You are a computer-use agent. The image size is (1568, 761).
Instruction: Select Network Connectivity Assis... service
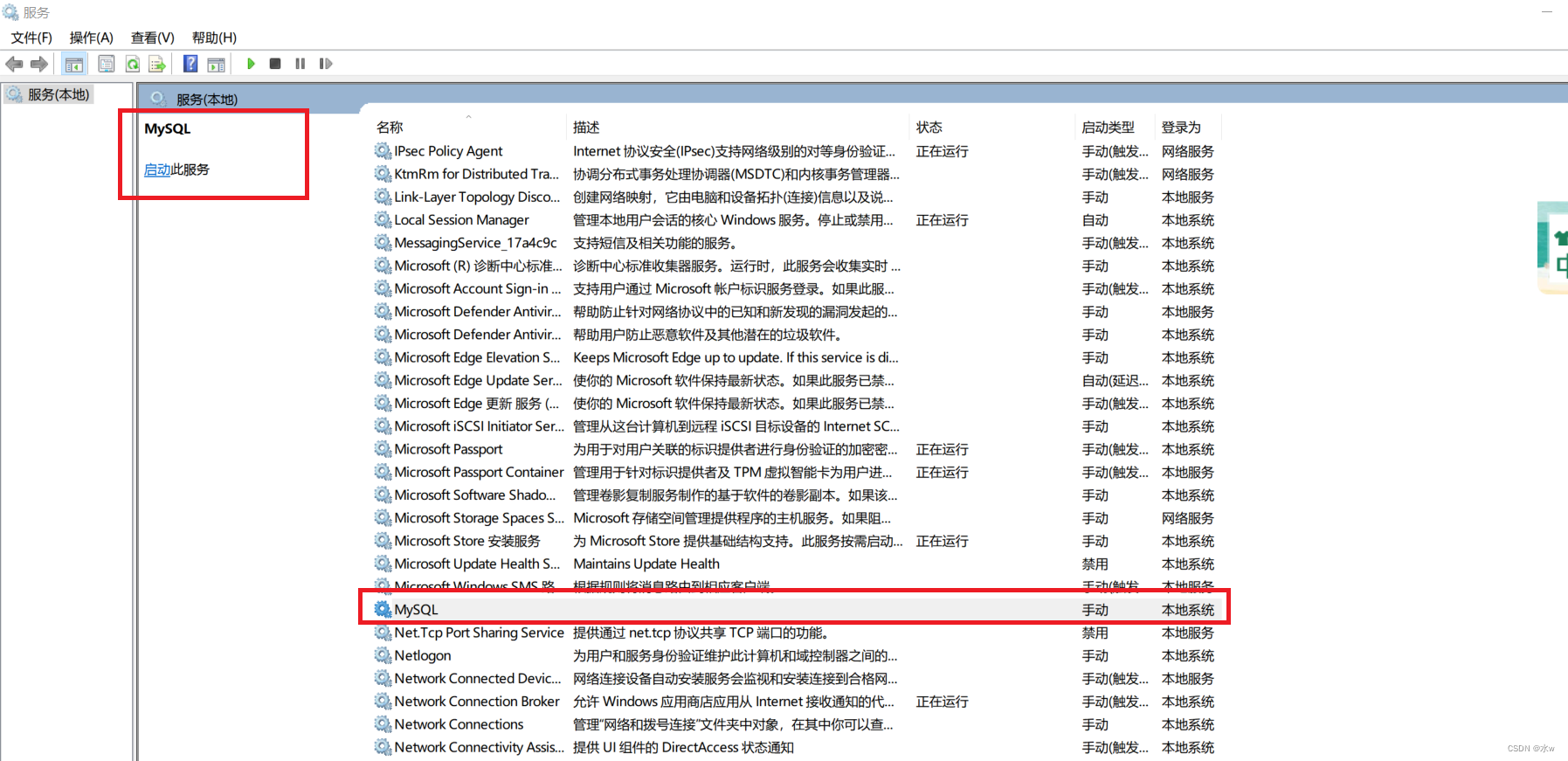click(x=479, y=747)
